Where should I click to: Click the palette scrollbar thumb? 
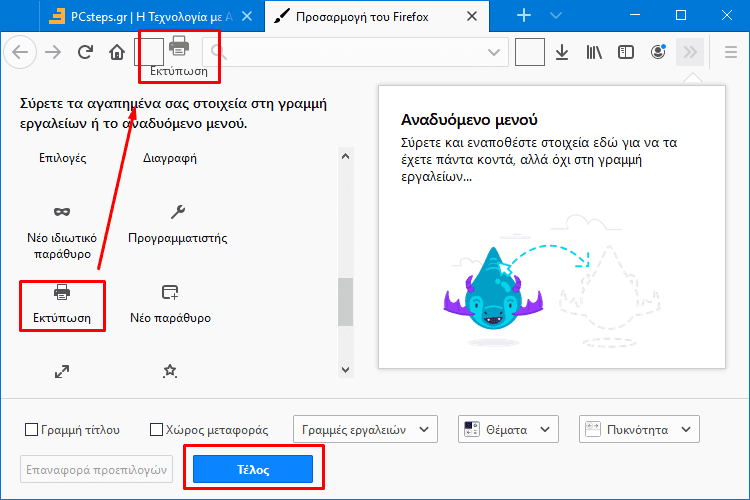[345, 302]
